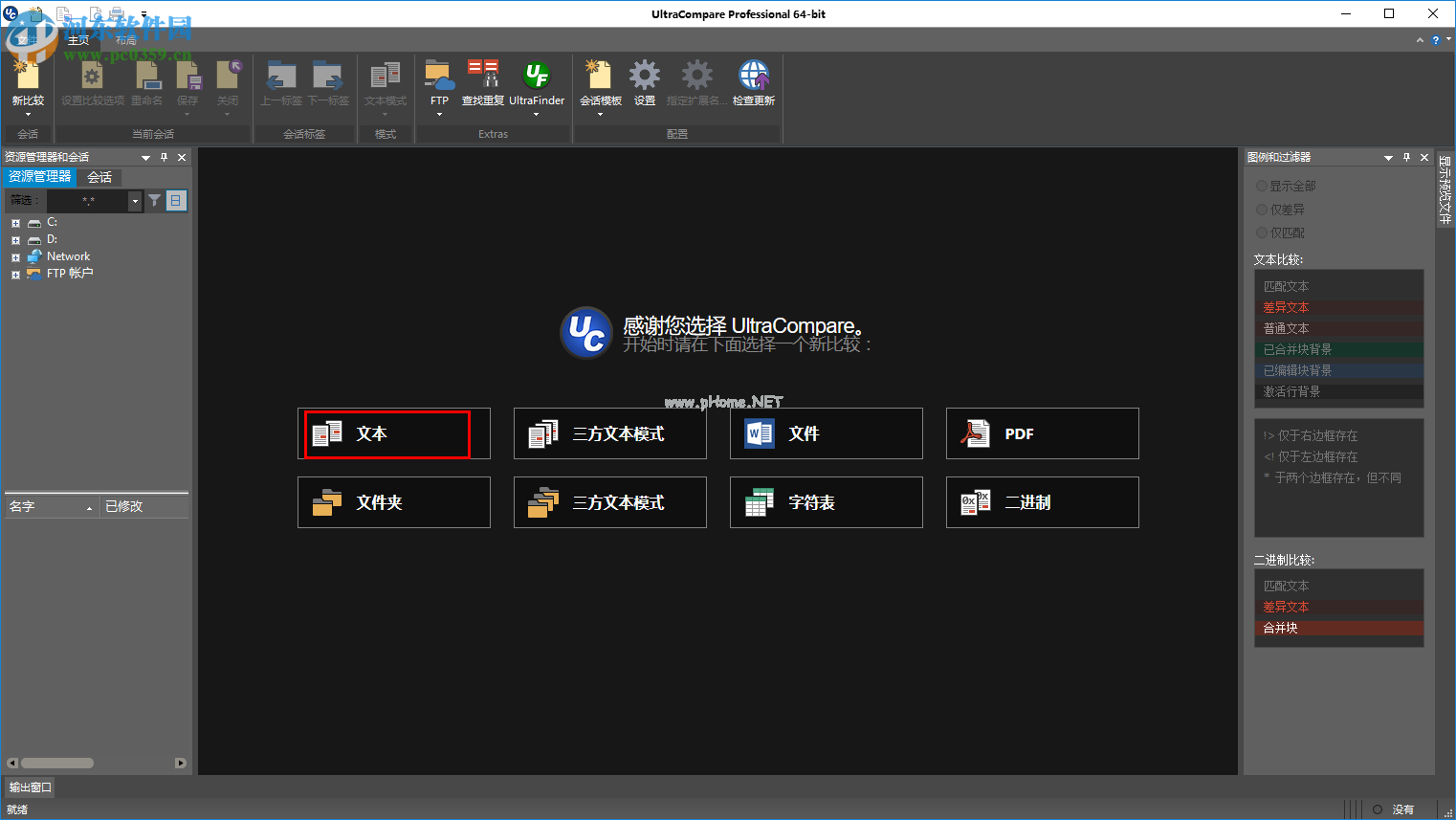
Task: Expand the C: drive node
Action: click(15, 223)
